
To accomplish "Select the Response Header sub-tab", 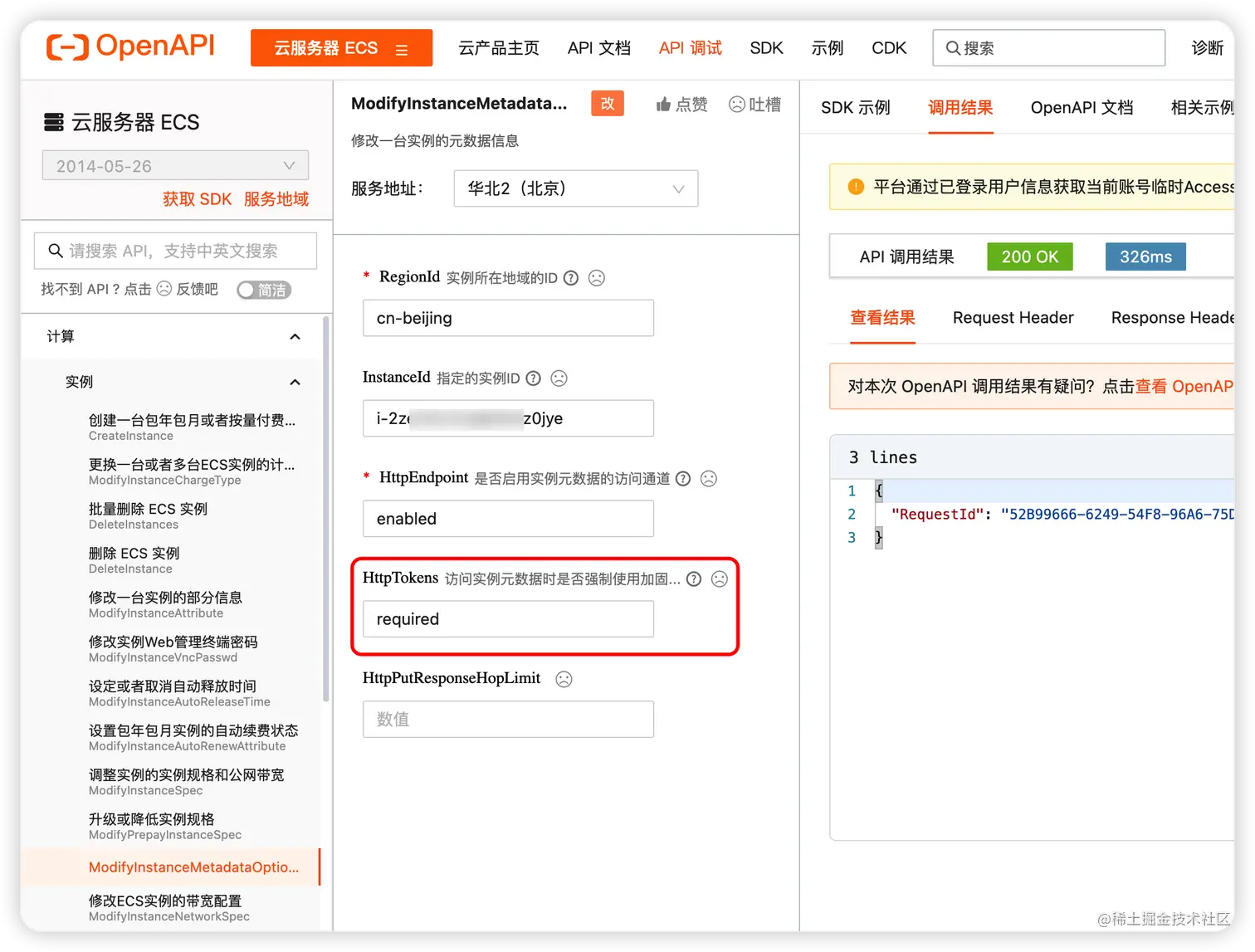I will pos(1172,318).
